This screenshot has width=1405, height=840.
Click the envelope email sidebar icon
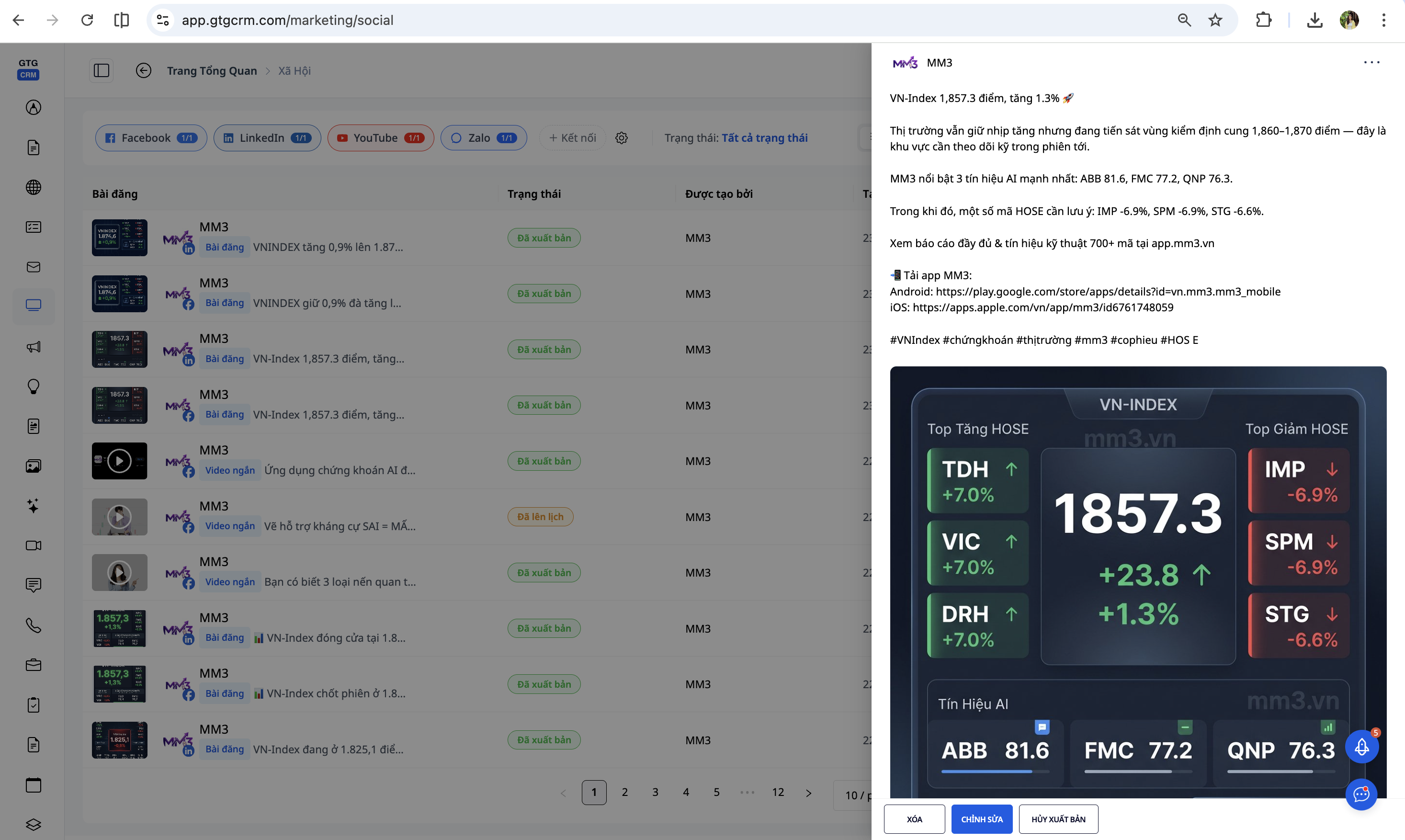pos(34,267)
